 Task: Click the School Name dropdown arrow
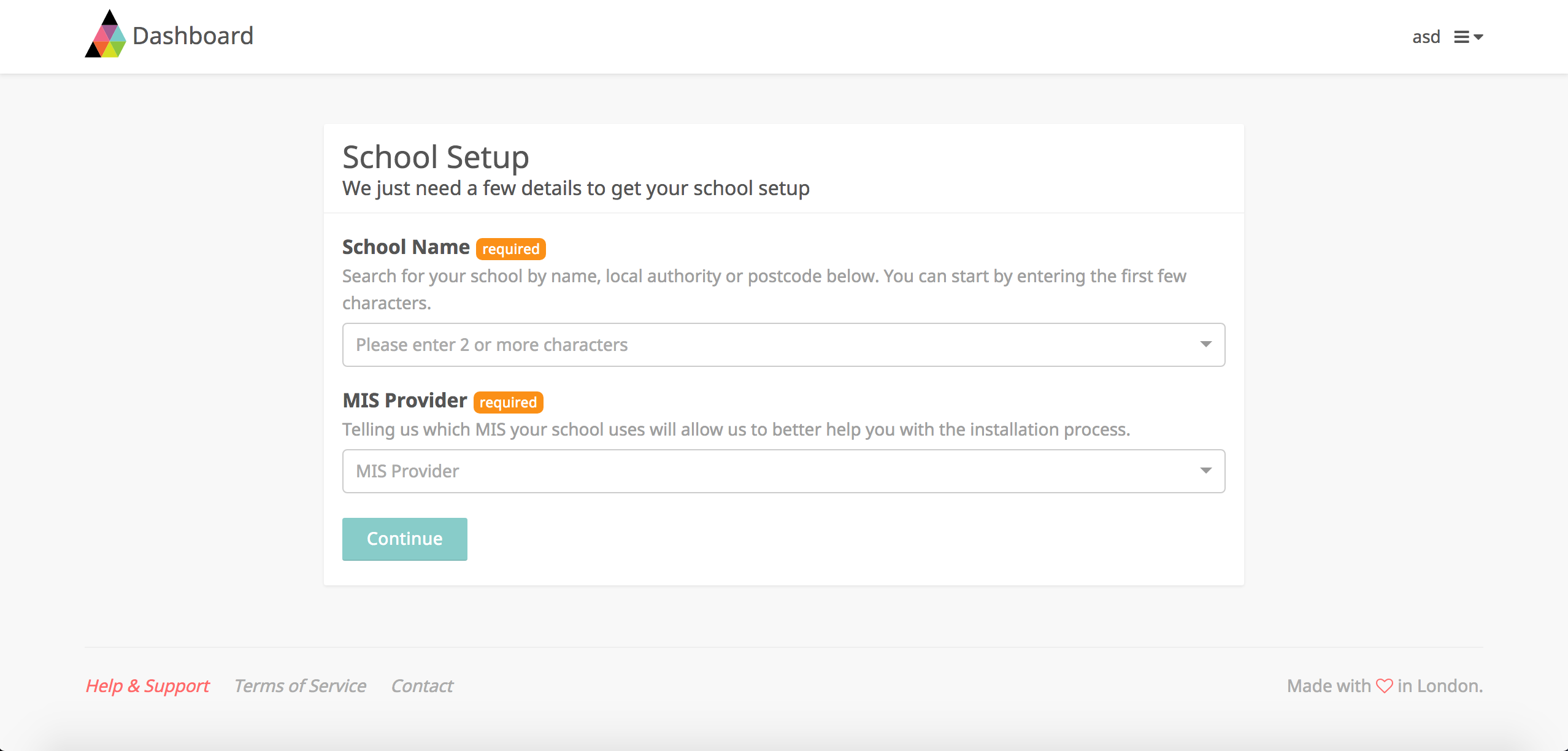1205,344
